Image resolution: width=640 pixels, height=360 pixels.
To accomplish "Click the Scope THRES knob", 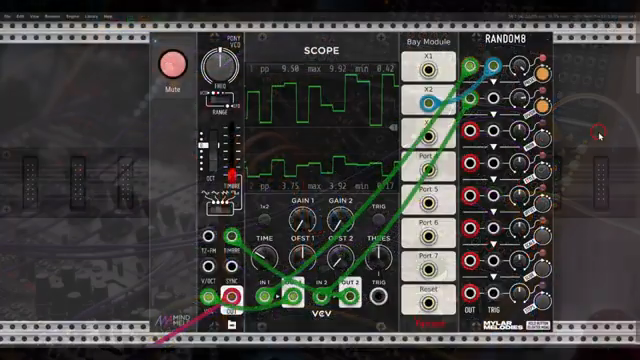I will (378, 258).
